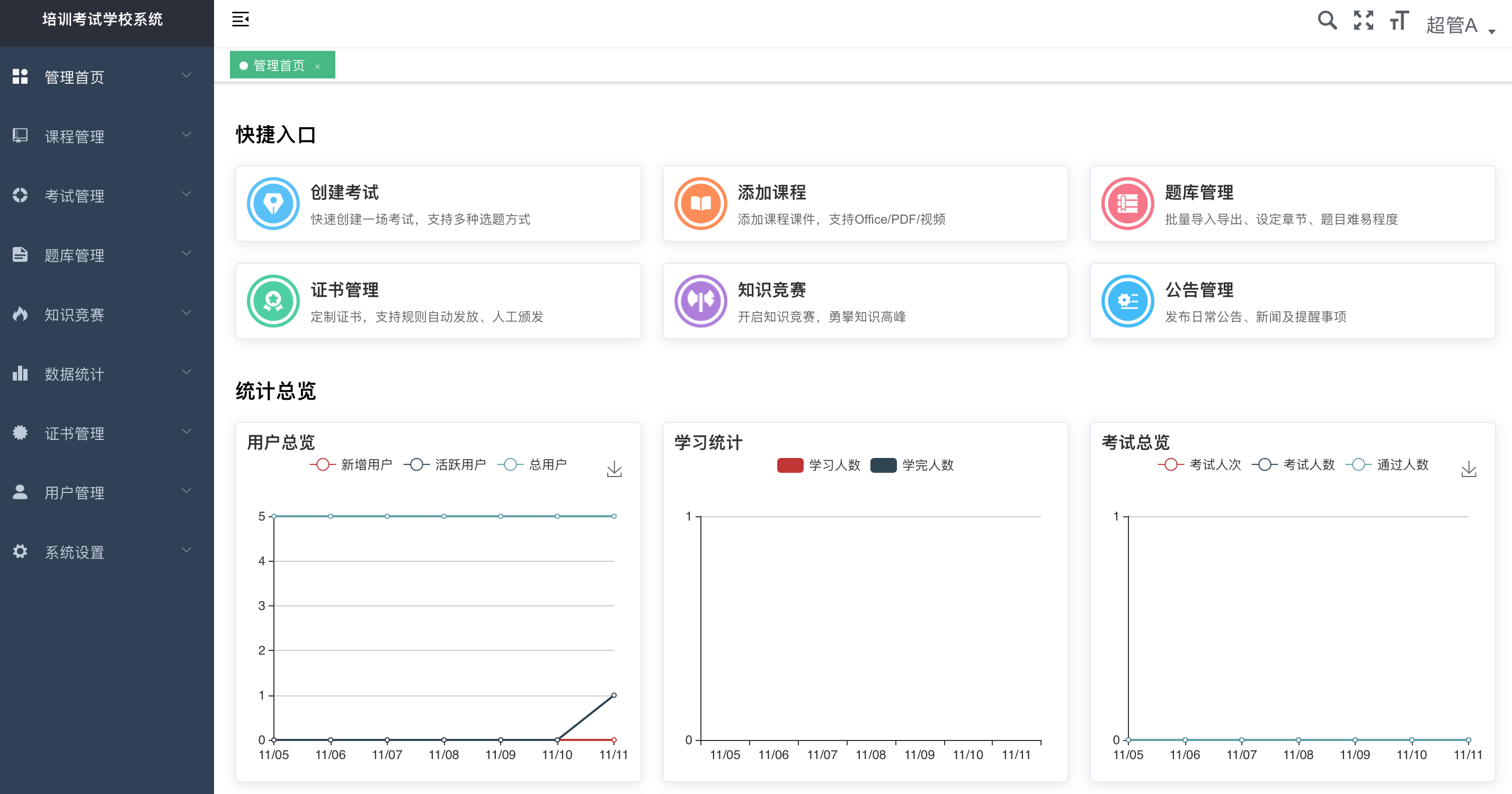Viewport: 1512px width, 794px height.
Task: Open 数据统计 in the sidebar
Action: pos(107,374)
